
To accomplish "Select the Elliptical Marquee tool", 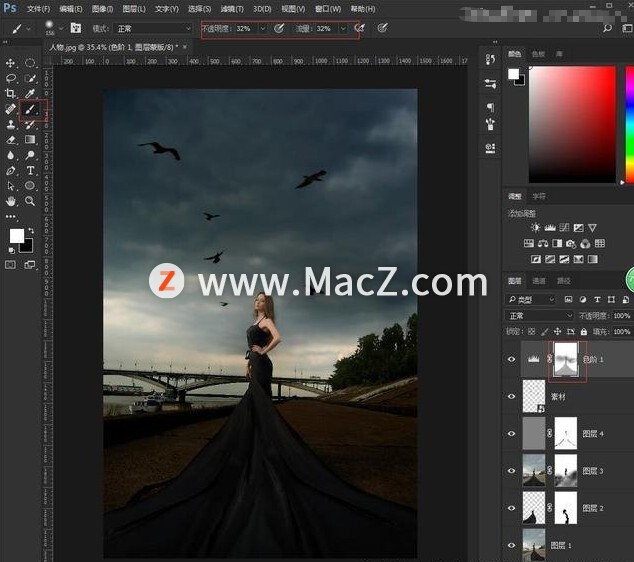I will (x=30, y=63).
